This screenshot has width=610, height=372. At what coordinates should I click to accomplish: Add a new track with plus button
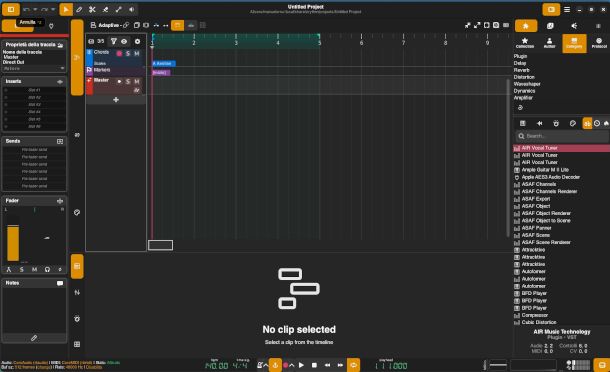[x=116, y=100]
